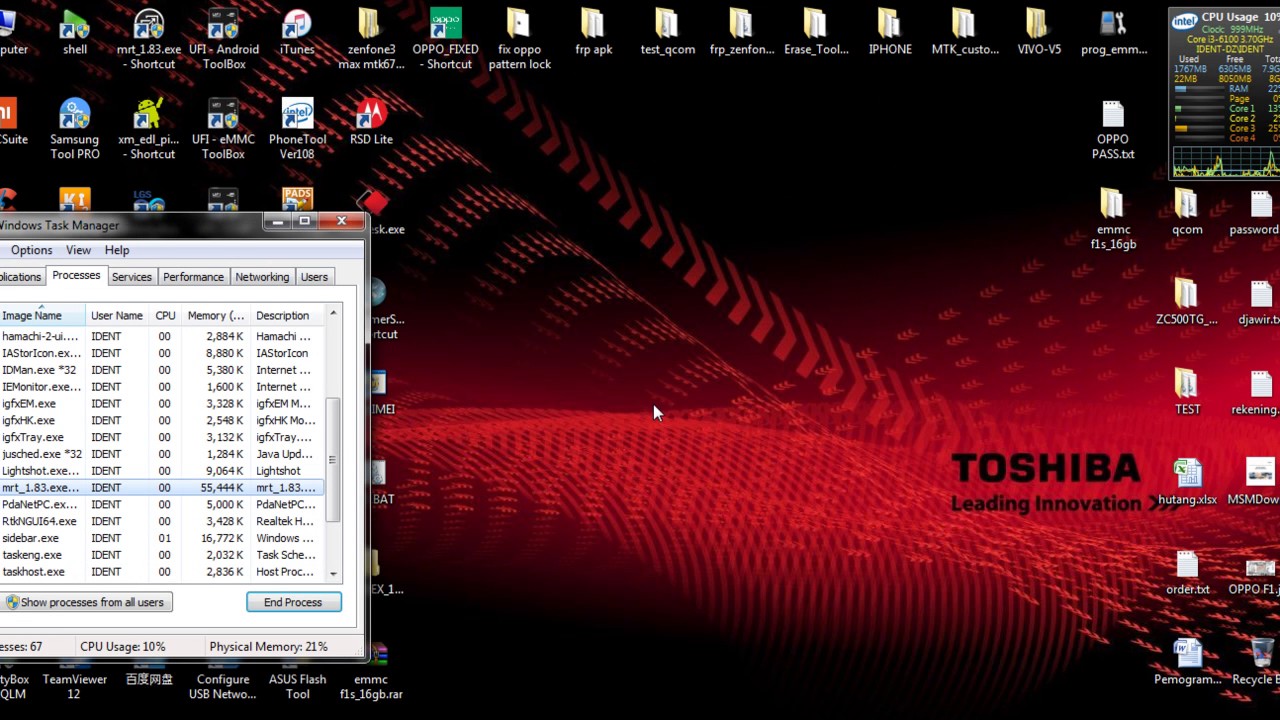Switch to the Networking tab
This screenshot has width=1280, height=720.
tap(262, 277)
